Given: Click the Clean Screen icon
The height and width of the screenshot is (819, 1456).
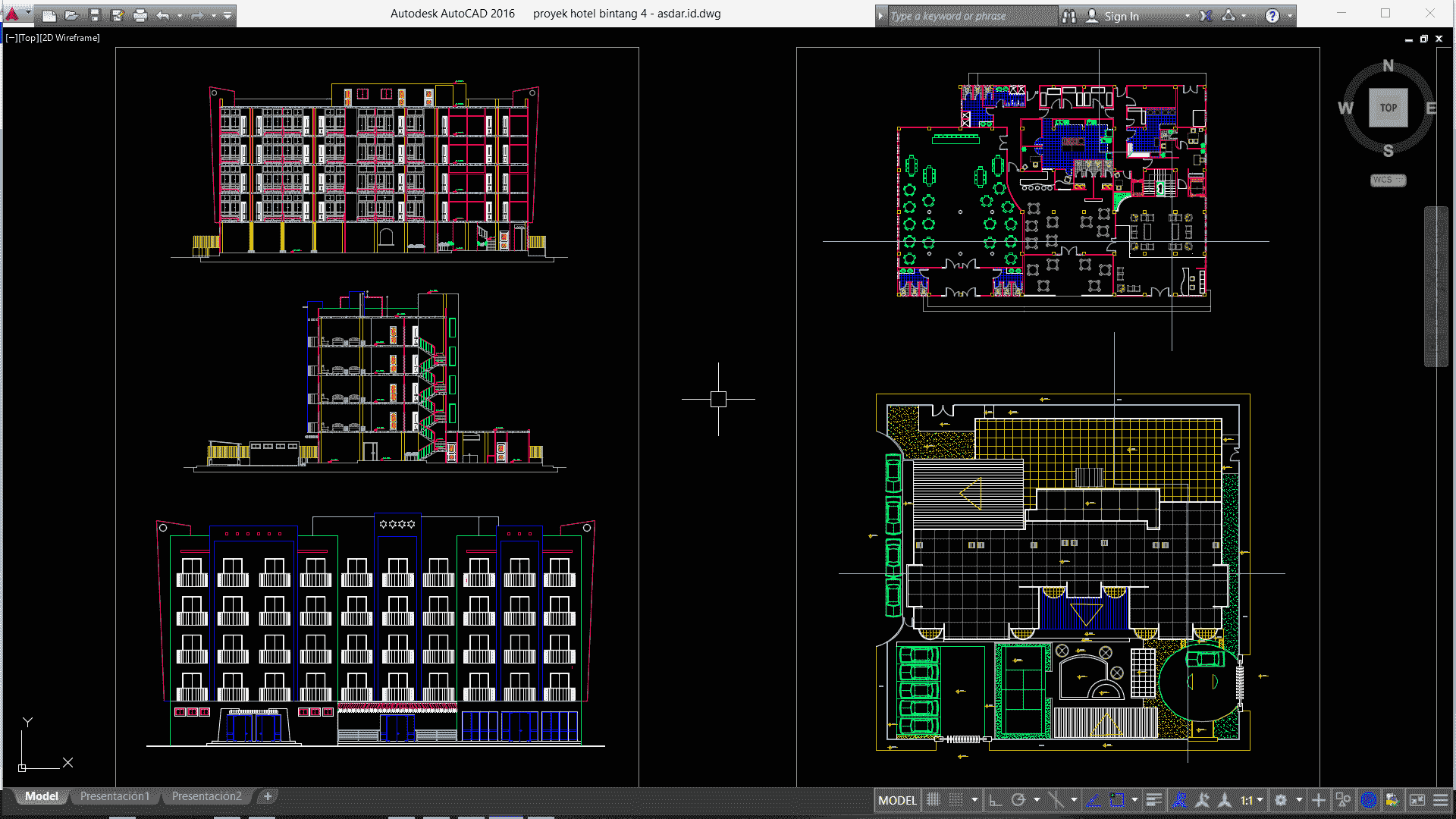Looking at the screenshot, I should [1417, 800].
